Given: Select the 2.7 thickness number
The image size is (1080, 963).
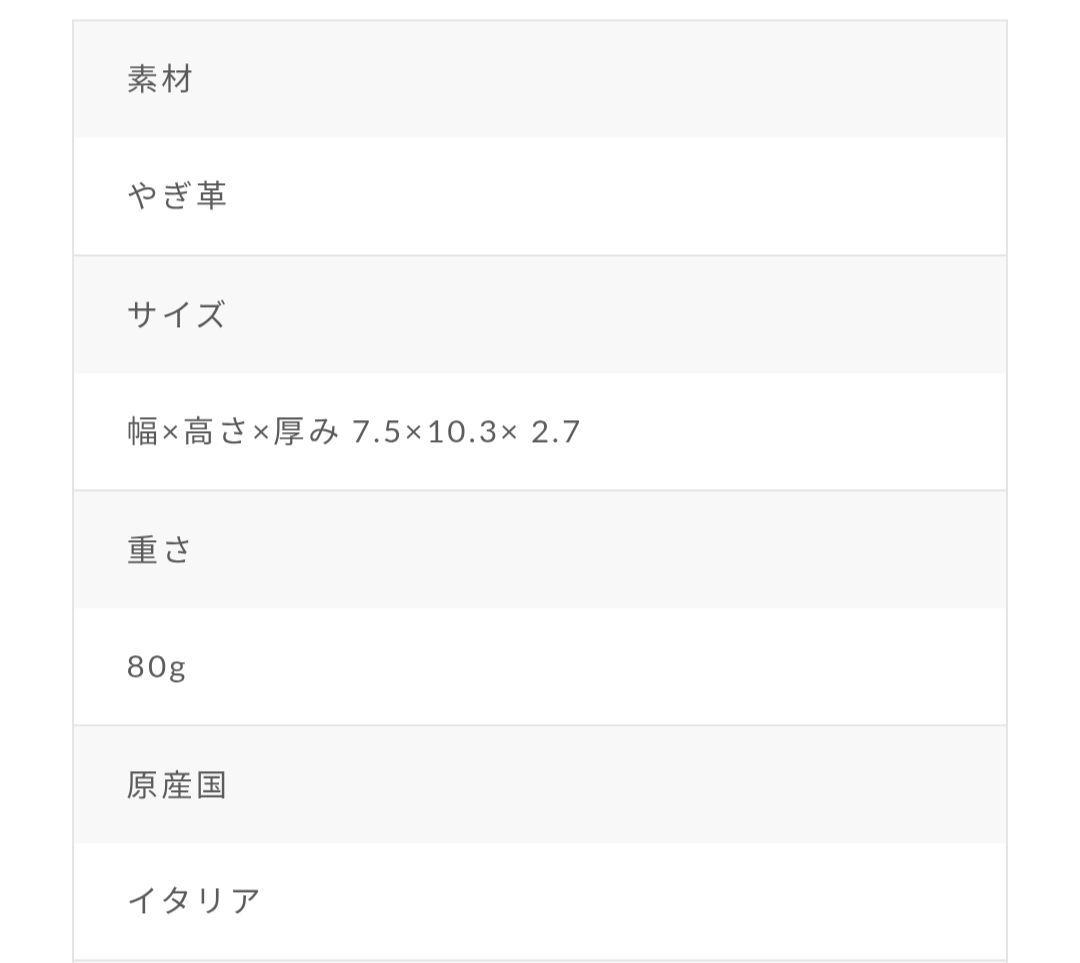Looking at the screenshot, I should (x=556, y=433).
